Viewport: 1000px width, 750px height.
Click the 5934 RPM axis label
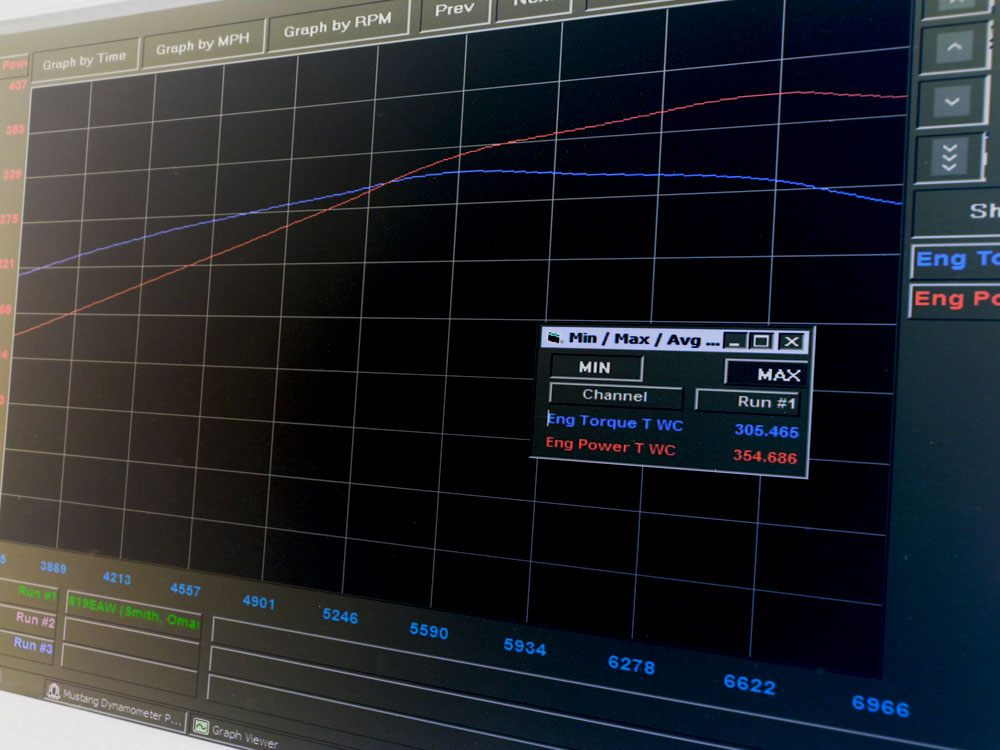[525, 647]
